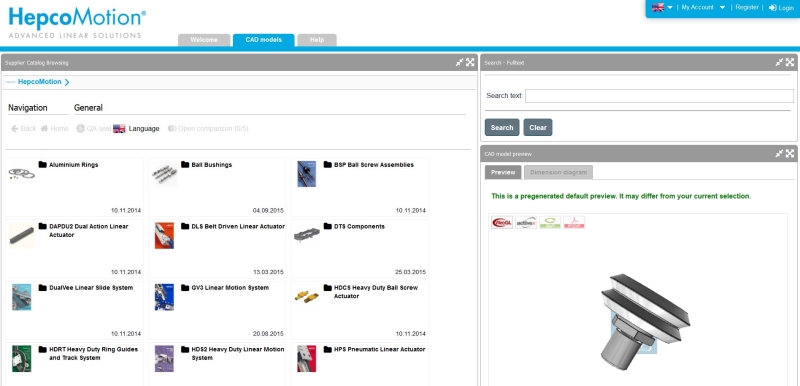
Task: Open the BSP Ball Screw Assemblies folder
Action: click(374, 165)
